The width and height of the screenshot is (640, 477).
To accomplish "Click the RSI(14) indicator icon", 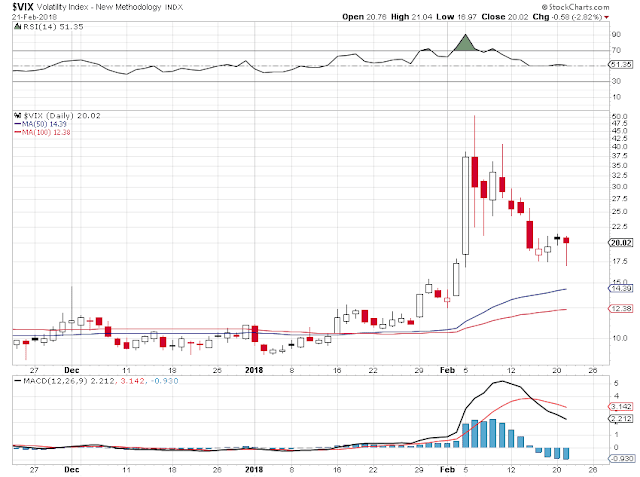I will click(x=17, y=27).
